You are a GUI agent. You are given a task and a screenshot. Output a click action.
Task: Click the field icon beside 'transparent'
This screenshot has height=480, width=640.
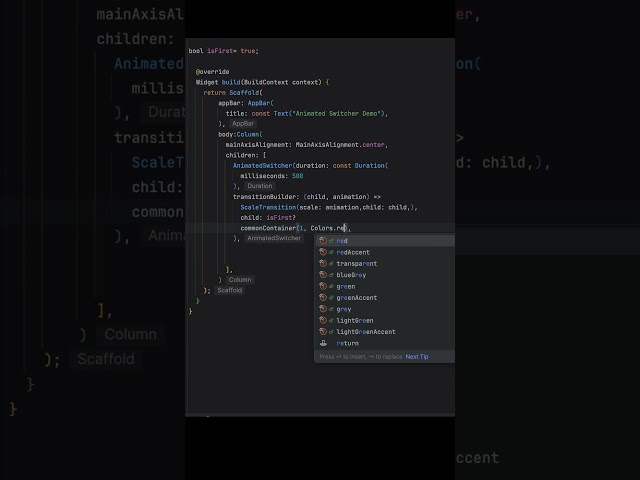323,264
